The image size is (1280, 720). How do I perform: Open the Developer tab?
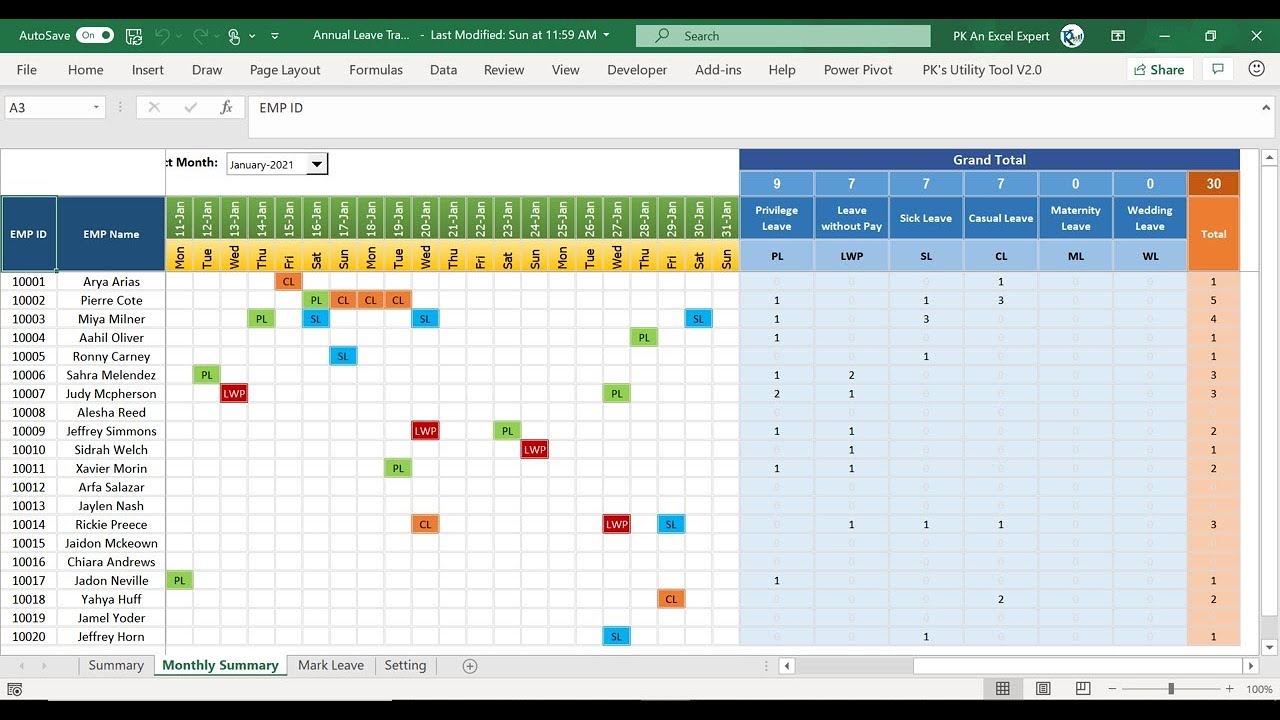[x=637, y=70]
